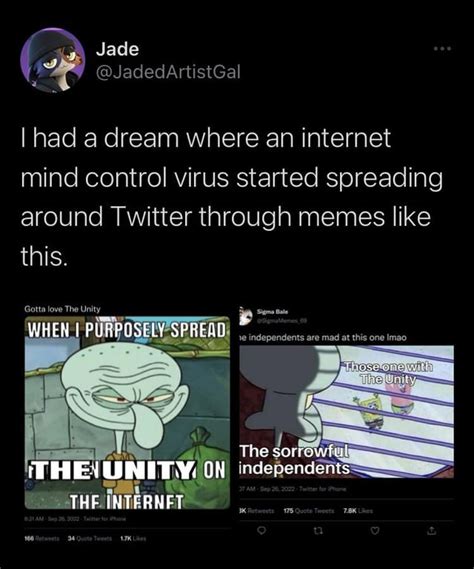Click the 'Gotta love The Unity' caption
The width and height of the screenshot is (474, 569).
tap(62, 309)
